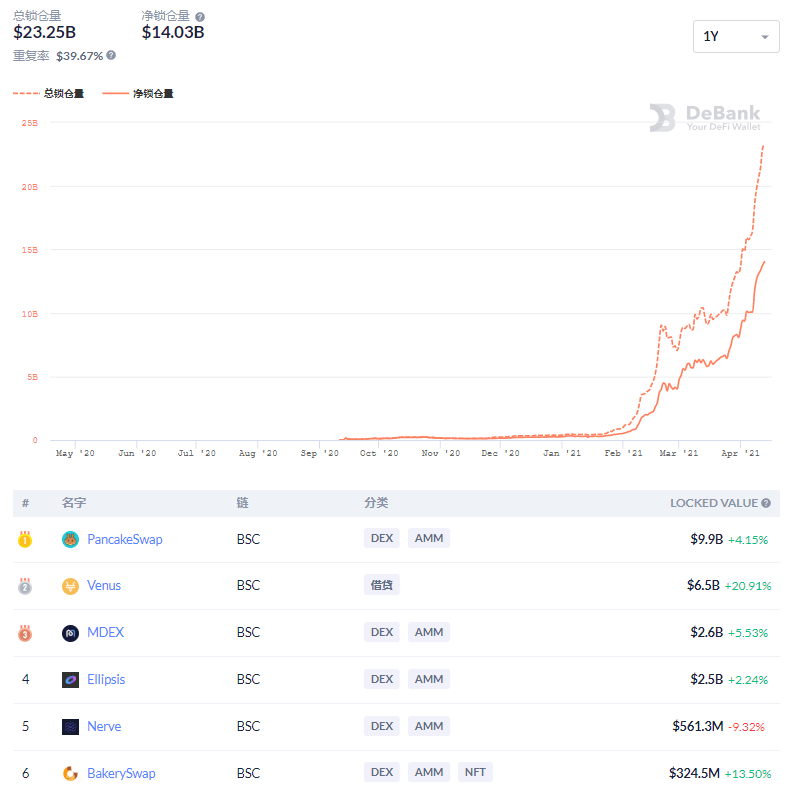Click the Venus protocol logo icon
Viewport: 789px width, 797px height.
(70, 586)
